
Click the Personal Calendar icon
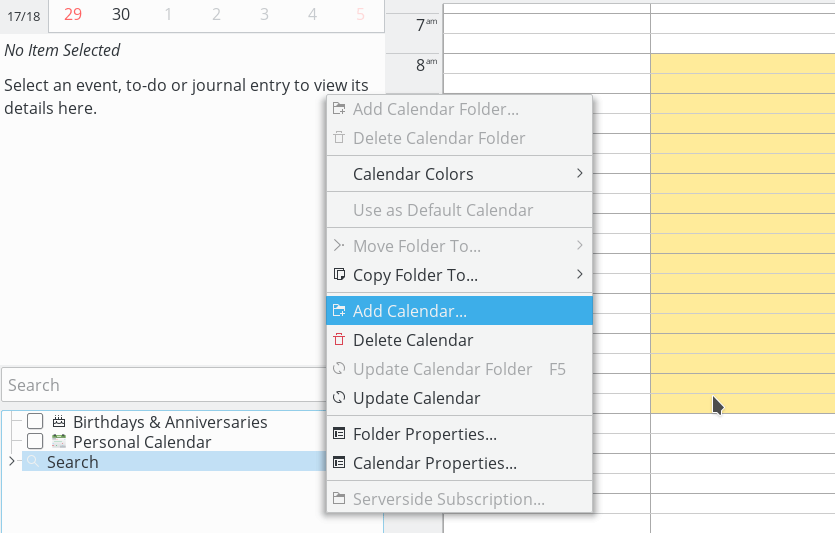pos(59,442)
